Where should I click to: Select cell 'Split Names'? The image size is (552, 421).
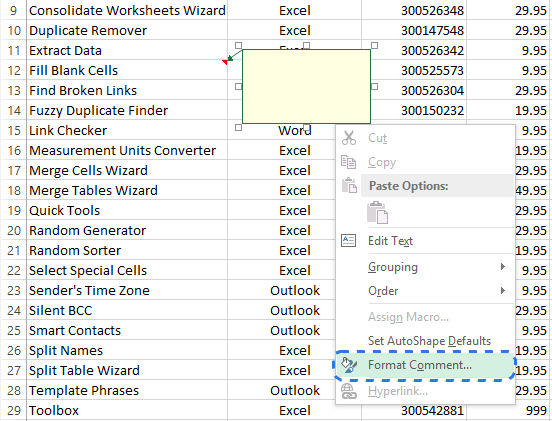tap(127, 351)
